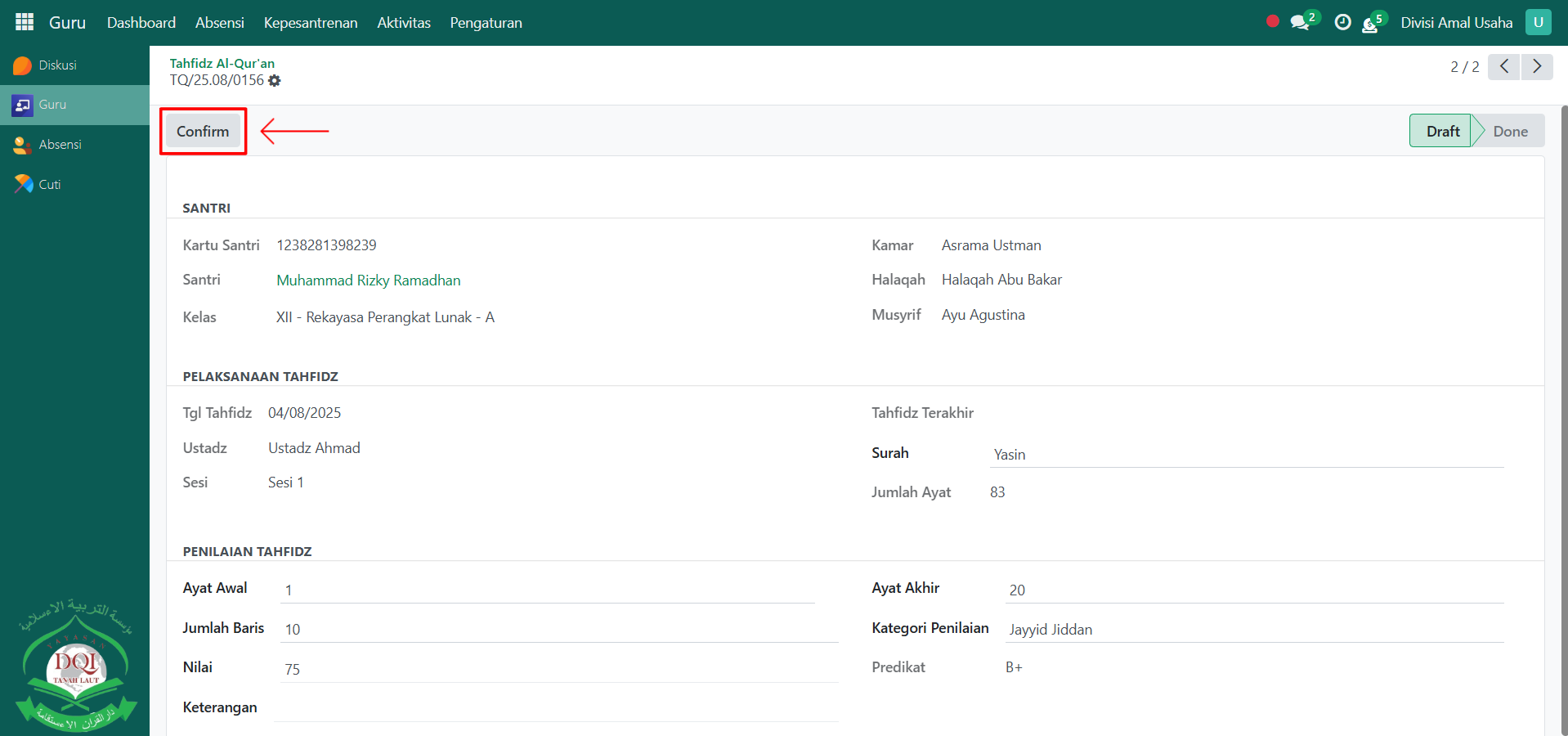The height and width of the screenshot is (736, 1568).
Task: Open the apps grid menu icon
Action: pos(25,22)
